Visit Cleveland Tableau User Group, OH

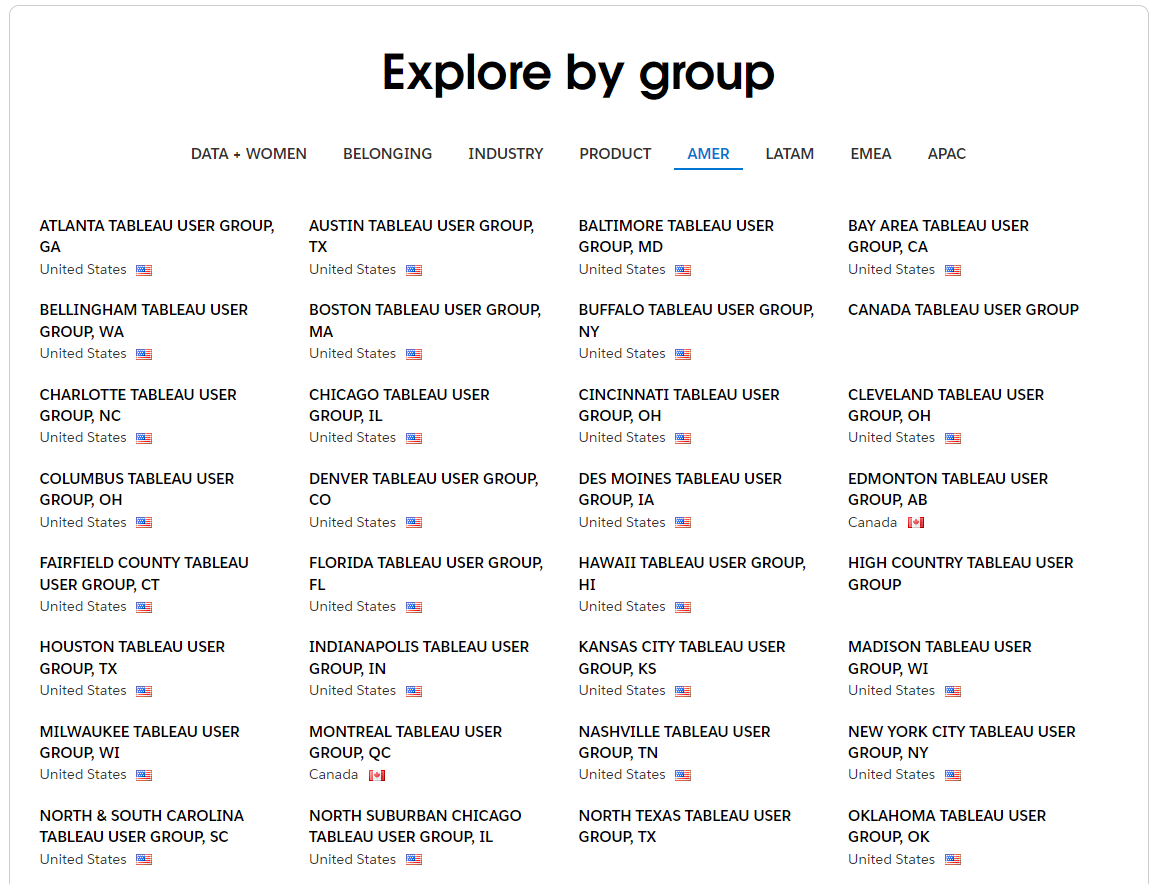coord(946,405)
